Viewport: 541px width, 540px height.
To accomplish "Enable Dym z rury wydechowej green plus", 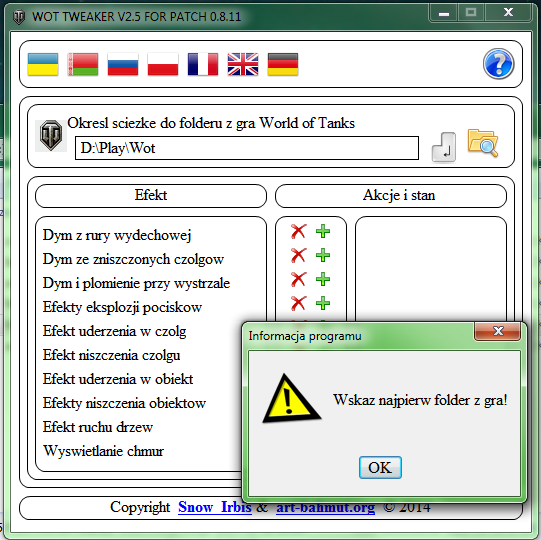I will (x=323, y=232).
